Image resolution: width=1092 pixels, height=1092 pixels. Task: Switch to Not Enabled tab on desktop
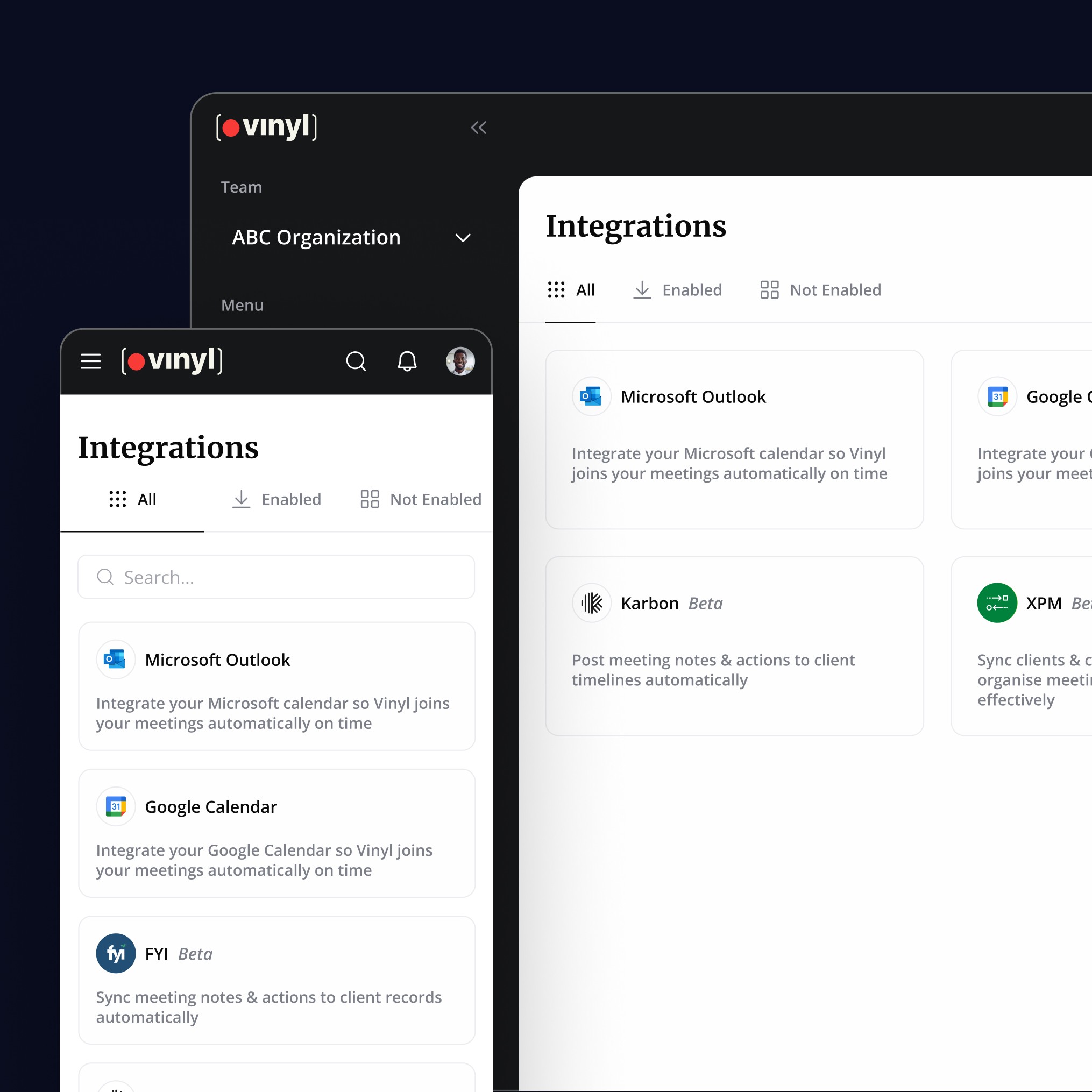(821, 290)
